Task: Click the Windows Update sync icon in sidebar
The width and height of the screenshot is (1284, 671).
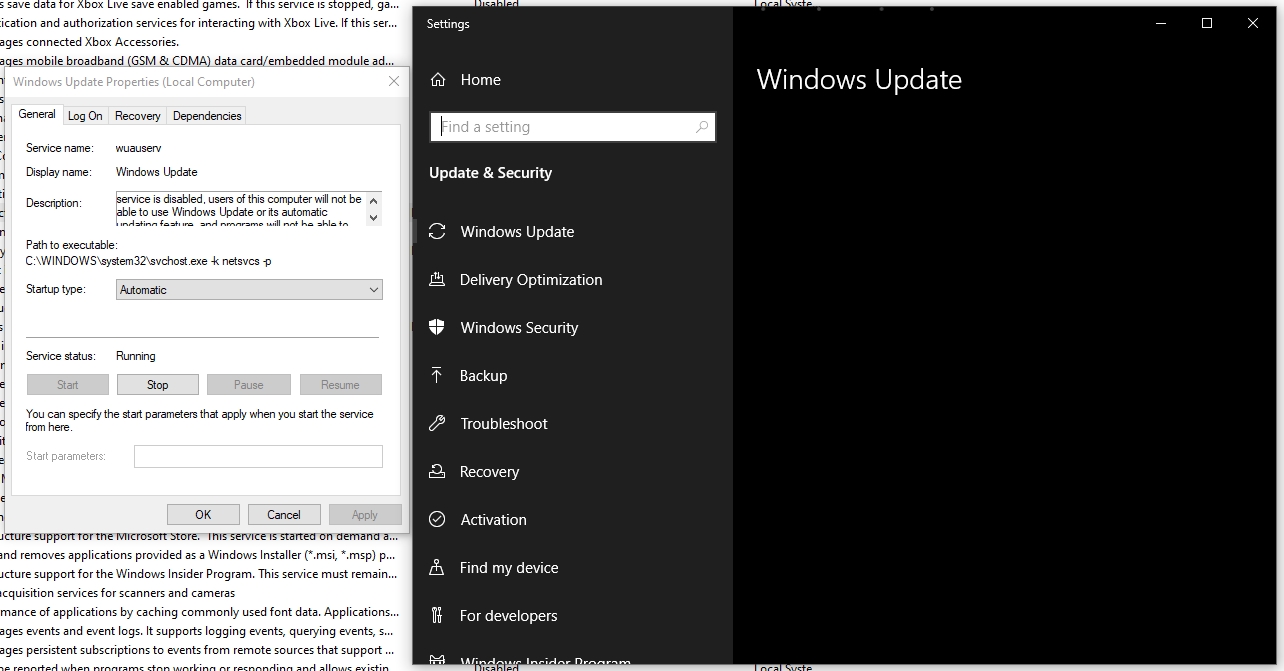Action: (437, 232)
